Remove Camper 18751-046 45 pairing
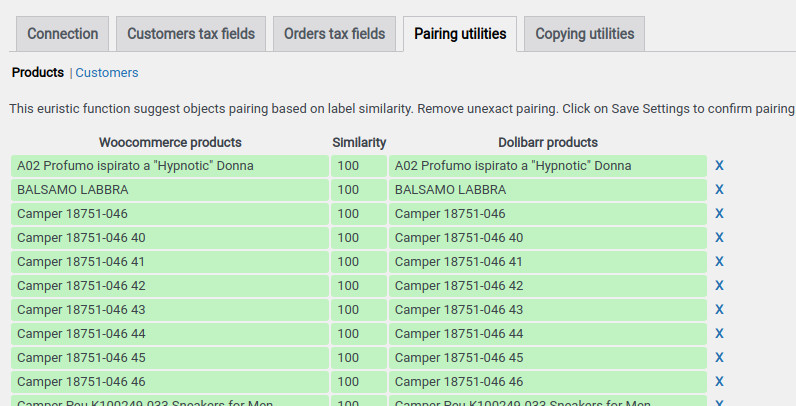Screen dimensions: 796x406 [719, 358]
